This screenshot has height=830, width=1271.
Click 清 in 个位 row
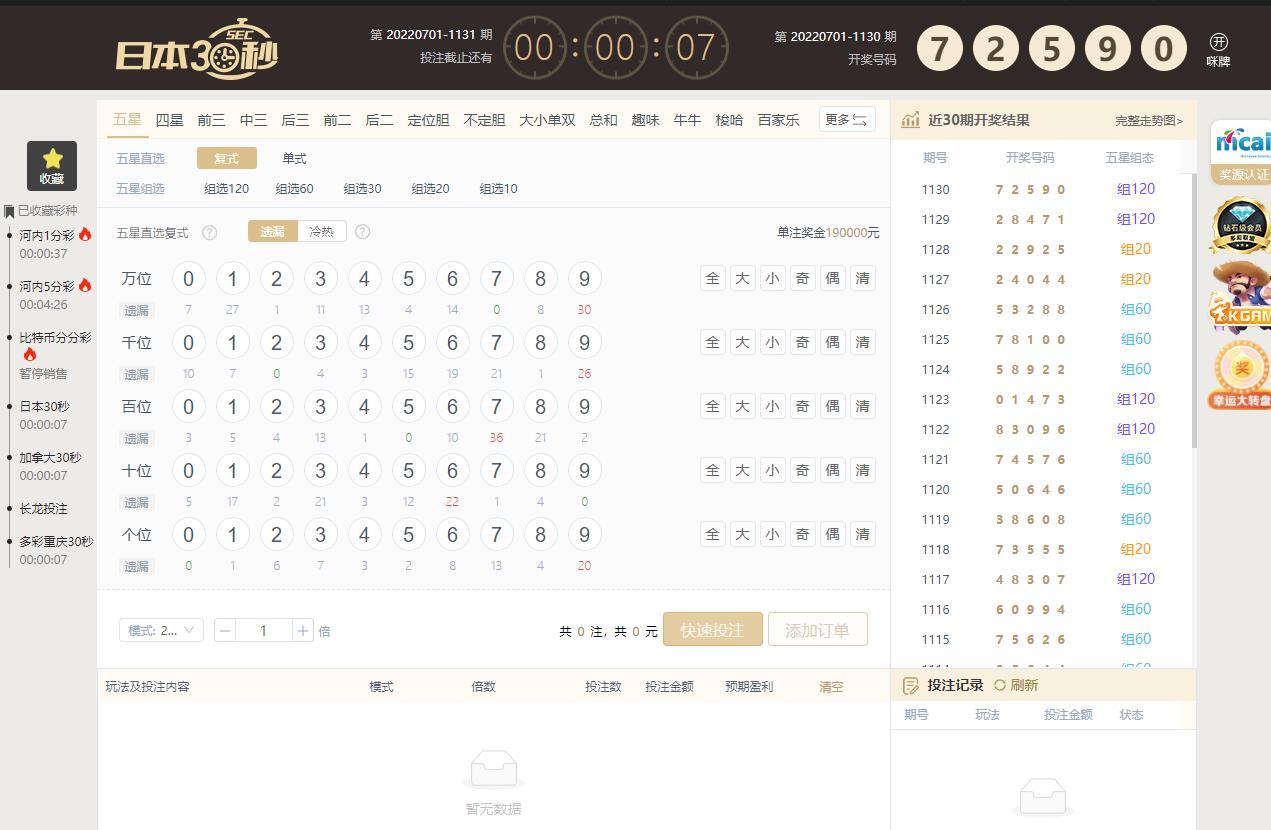(862, 534)
